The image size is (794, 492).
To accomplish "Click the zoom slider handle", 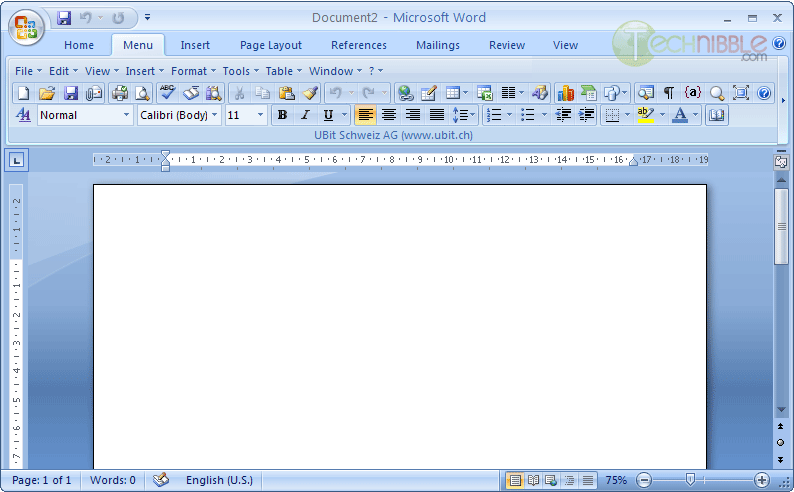I will click(x=690, y=479).
